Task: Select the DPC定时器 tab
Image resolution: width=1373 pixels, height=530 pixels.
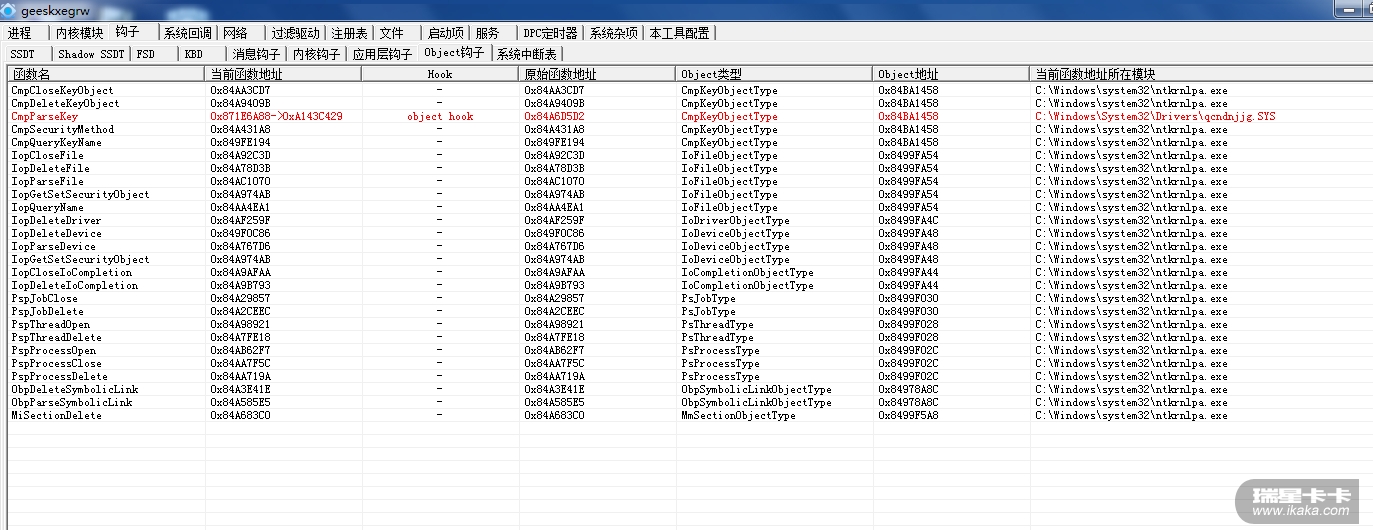Action: (550, 33)
